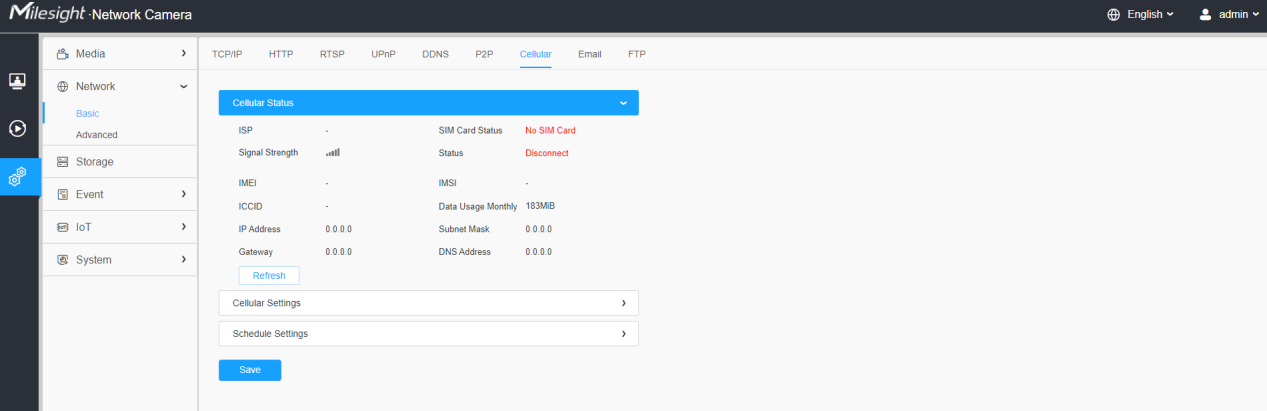Switch to the Email tab

click(590, 54)
